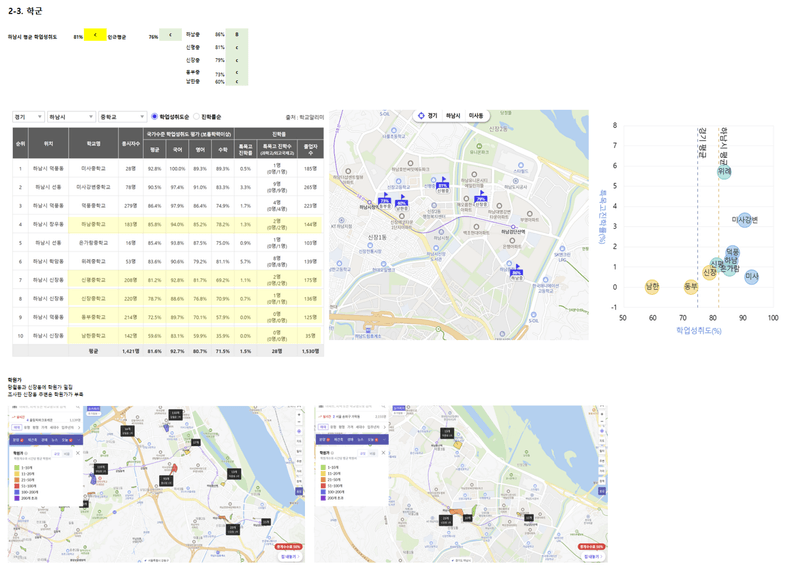Click the 미사강변중학교 table cell

point(93,187)
